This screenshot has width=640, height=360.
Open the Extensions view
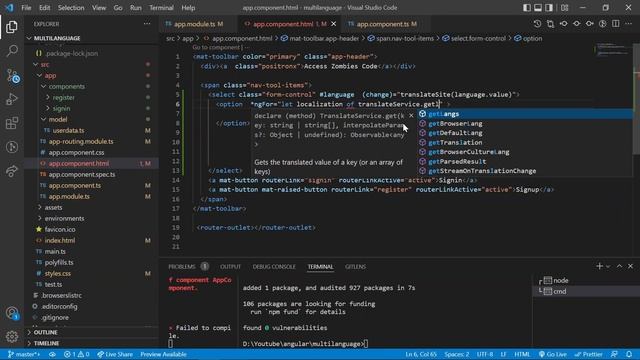(12, 123)
